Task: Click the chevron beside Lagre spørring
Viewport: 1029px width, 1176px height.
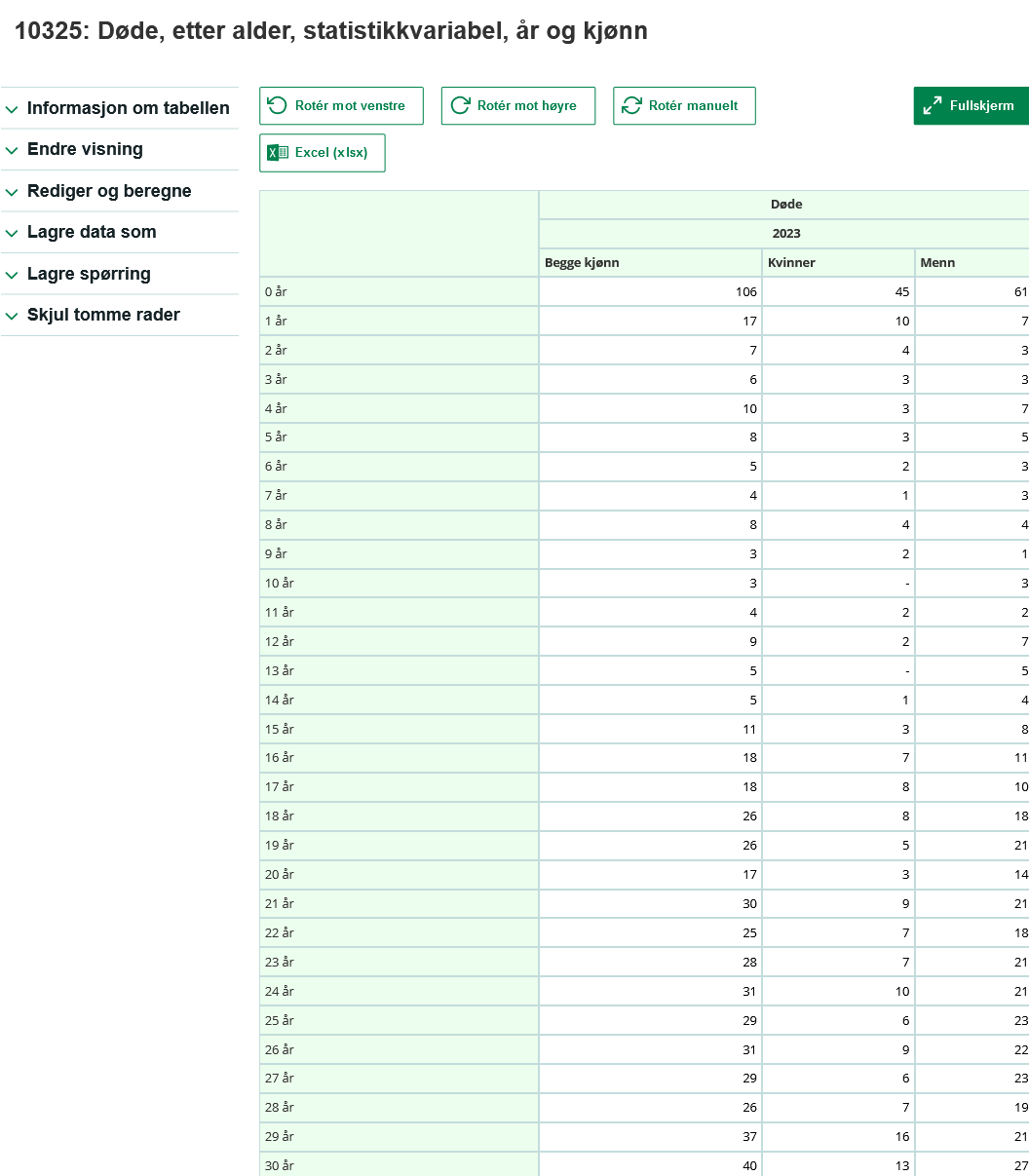Action: click(x=12, y=275)
